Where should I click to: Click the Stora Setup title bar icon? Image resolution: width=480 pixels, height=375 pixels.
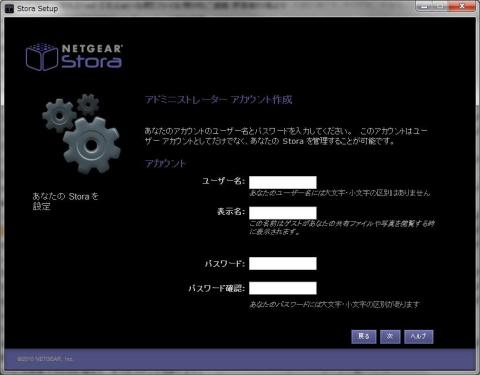tap(9, 9)
